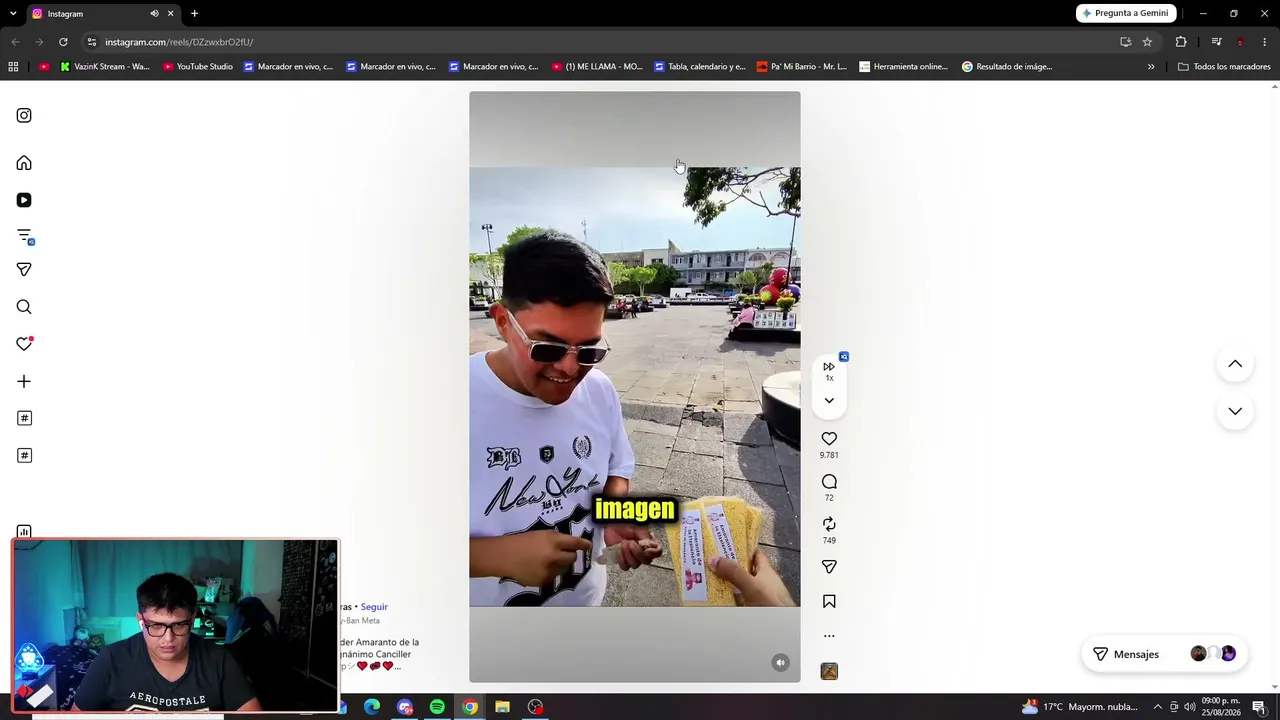Open YouTube Studio bookmark

point(197,67)
